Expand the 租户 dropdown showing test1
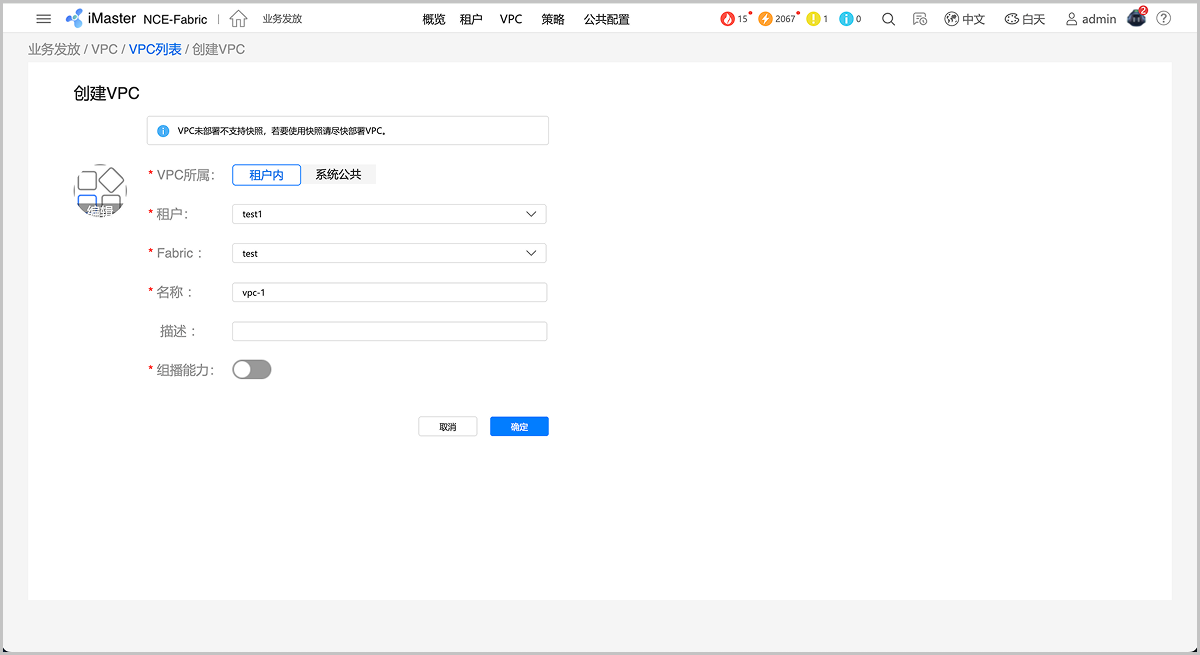1200x655 pixels. (389, 214)
